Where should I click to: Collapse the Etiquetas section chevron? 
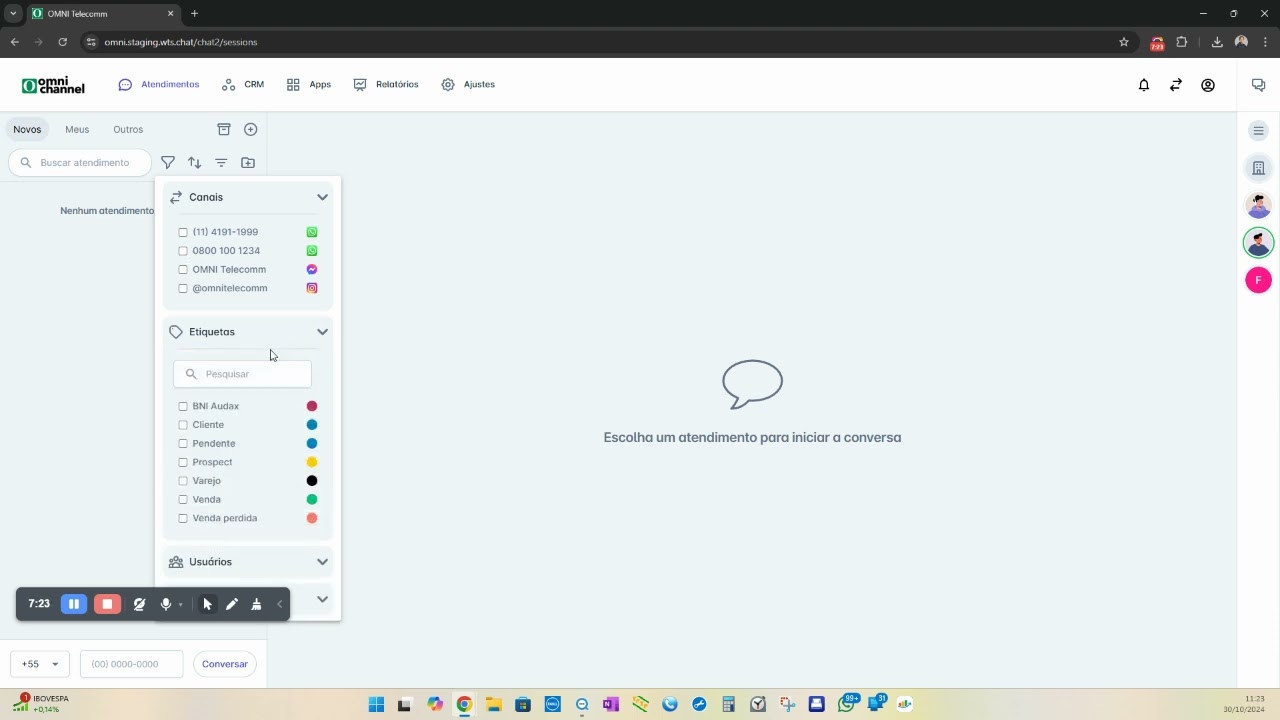322,332
